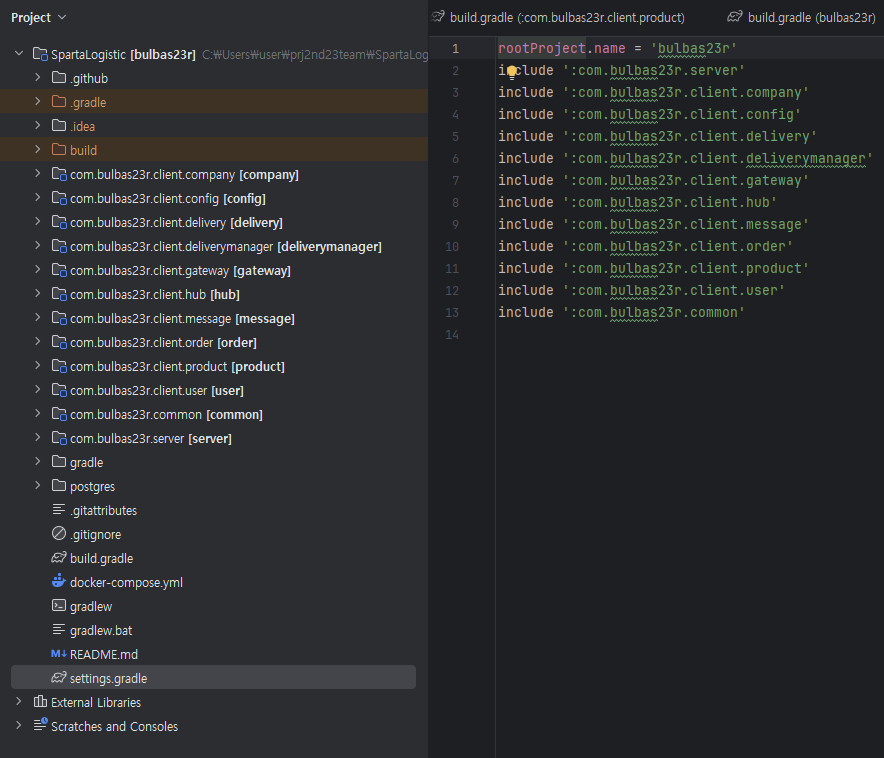Viewport: 884px width, 758px height.
Task: Click rootProject.name on editor line 1
Action: click(x=562, y=48)
